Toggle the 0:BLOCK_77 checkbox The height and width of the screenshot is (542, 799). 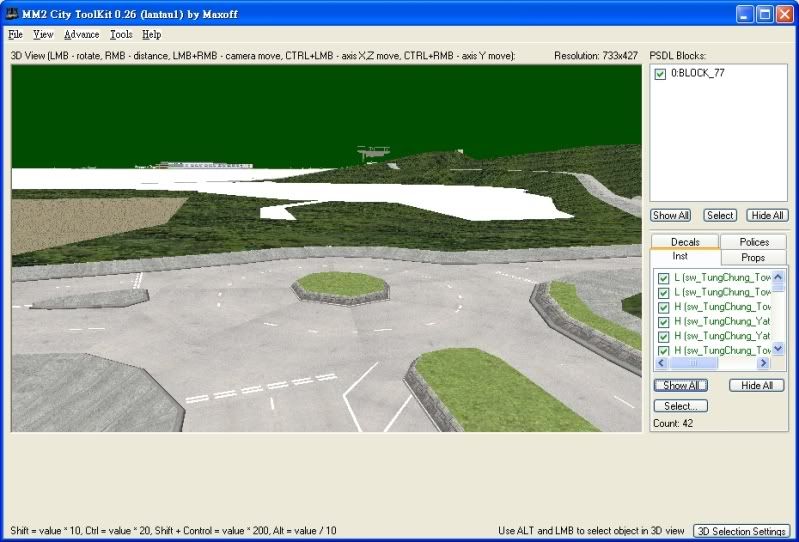(660, 74)
